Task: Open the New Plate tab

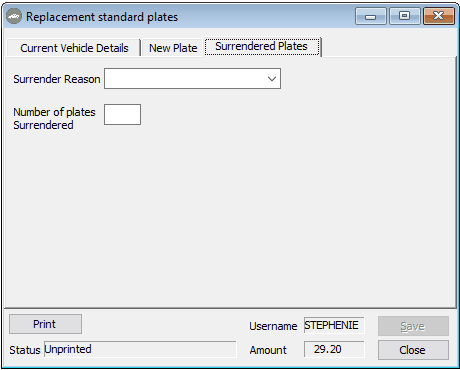Action: (173, 48)
